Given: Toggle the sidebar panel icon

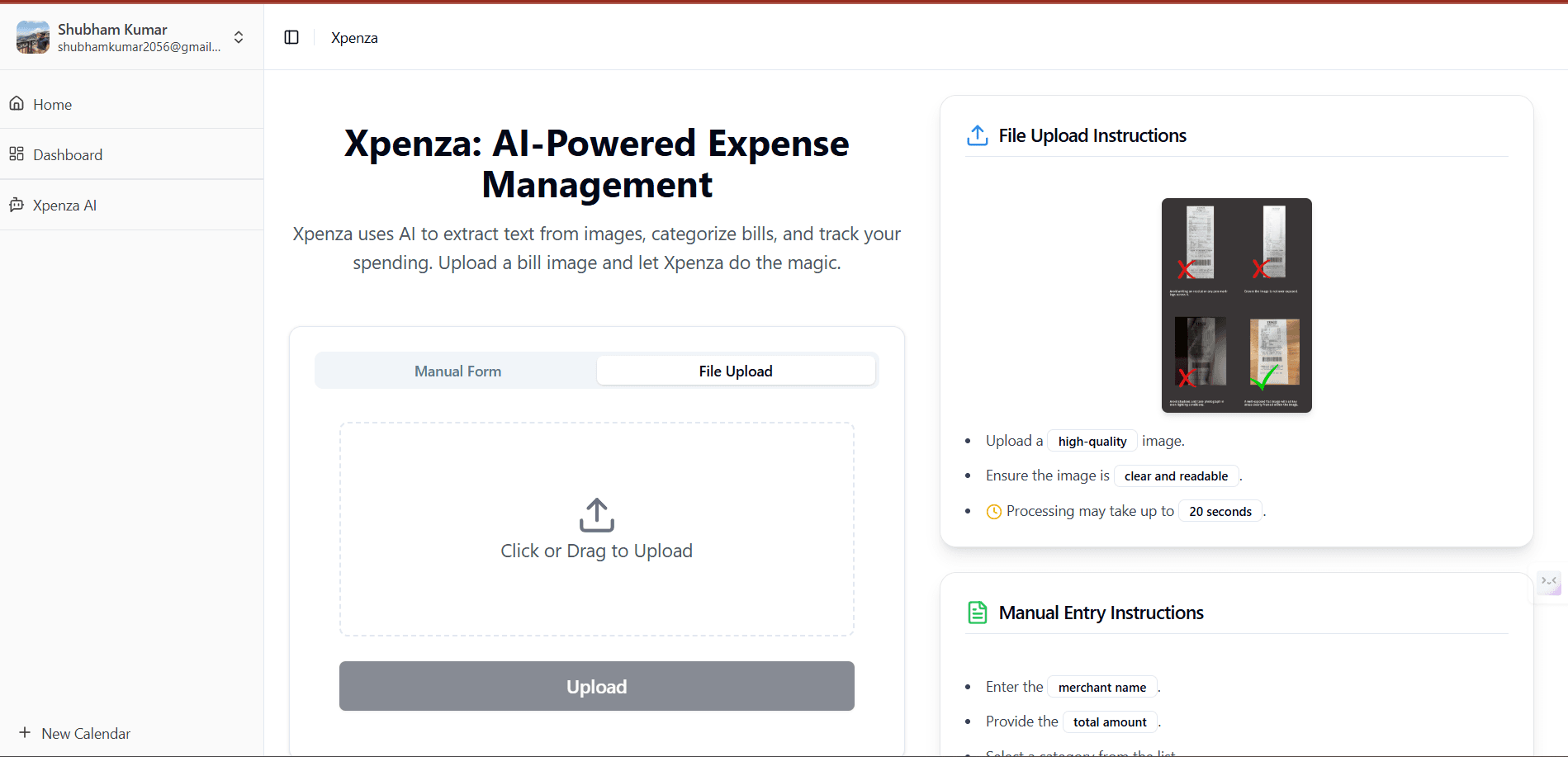Looking at the screenshot, I should 291,37.
